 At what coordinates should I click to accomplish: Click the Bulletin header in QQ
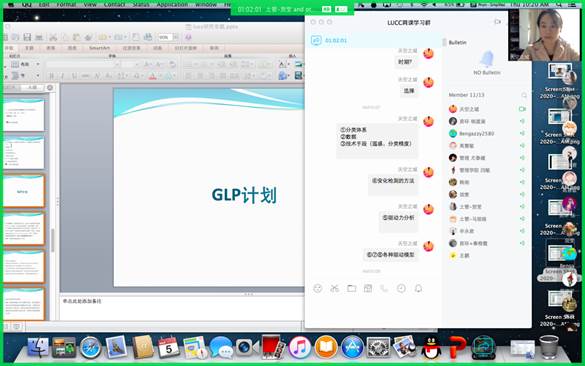tap(457, 43)
